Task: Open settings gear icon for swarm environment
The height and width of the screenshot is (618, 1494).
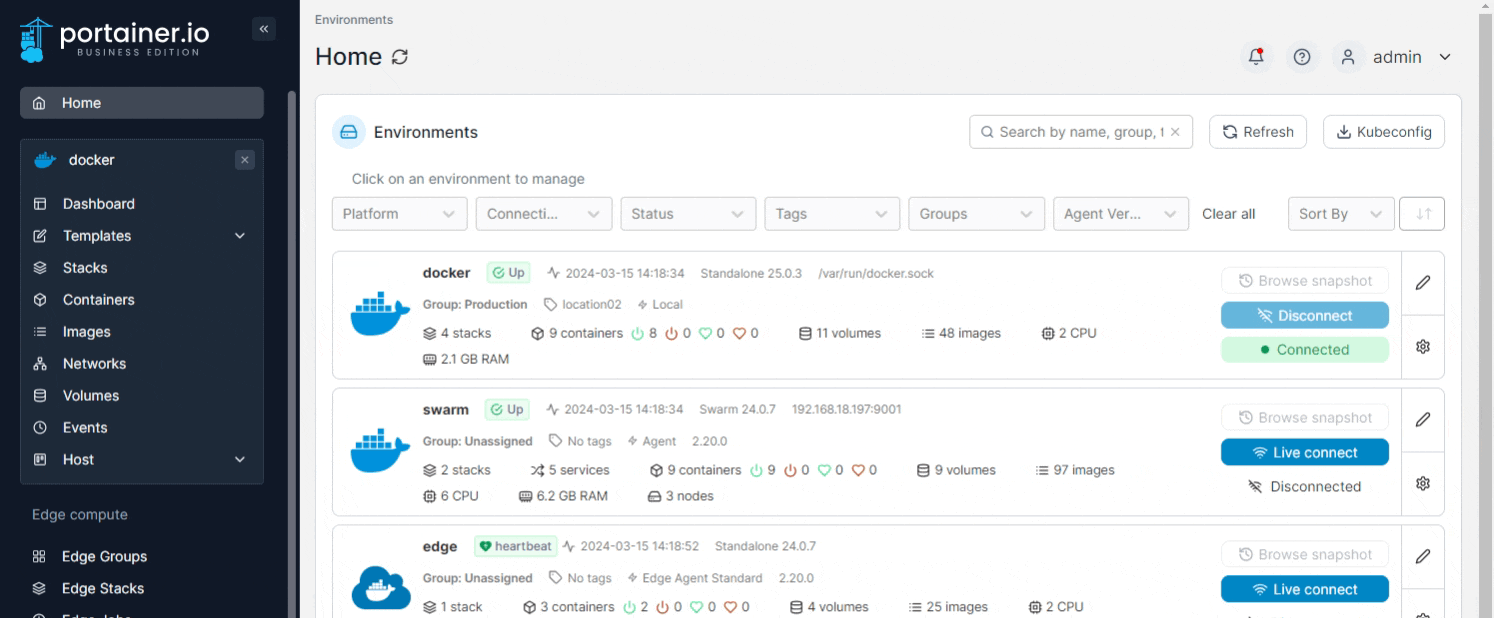Action: (x=1423, y=483)
